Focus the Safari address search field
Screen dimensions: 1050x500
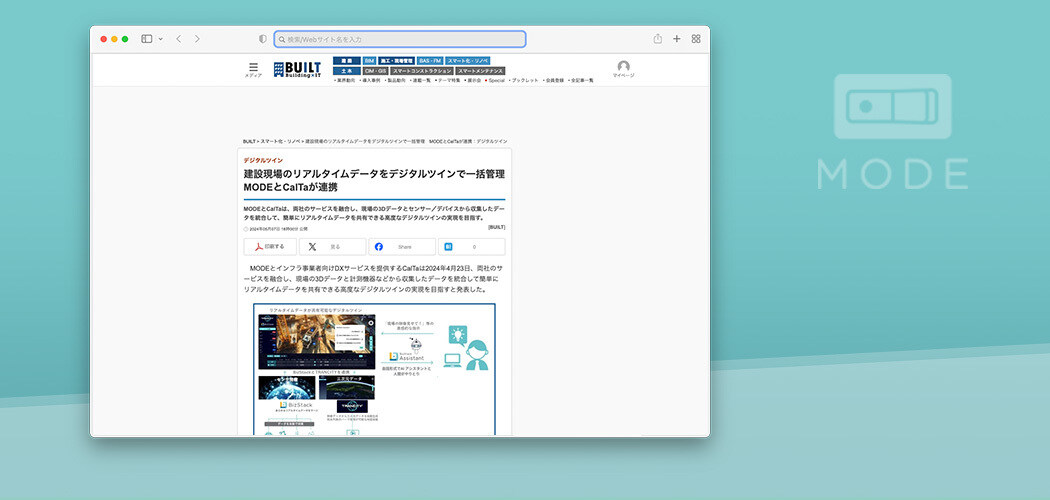click(400, 39)
